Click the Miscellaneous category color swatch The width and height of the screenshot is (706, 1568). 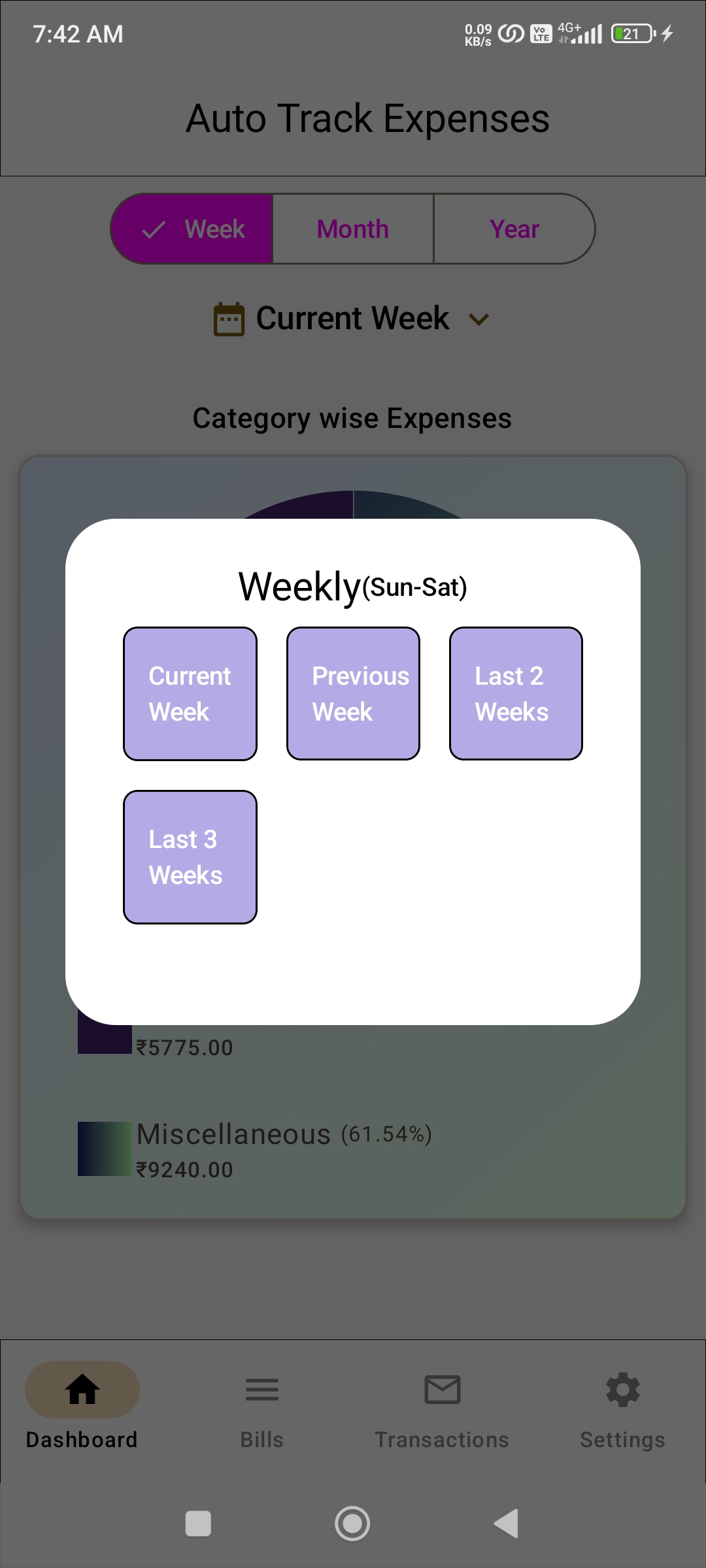point(105,1149)
